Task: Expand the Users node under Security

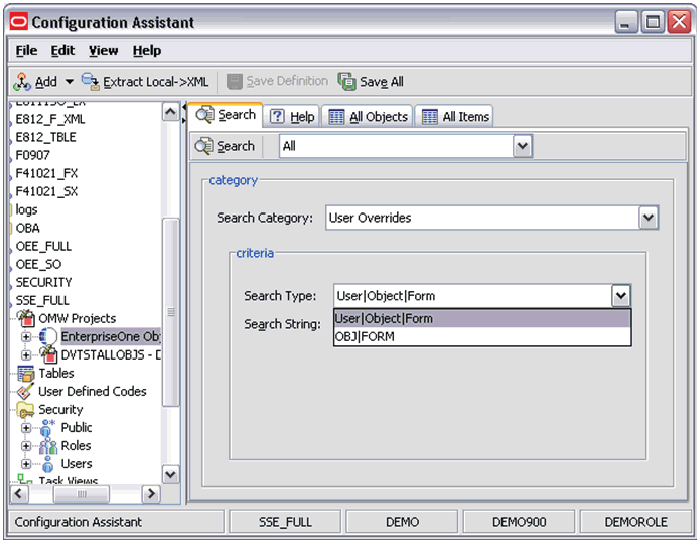Action: [27, 464]
